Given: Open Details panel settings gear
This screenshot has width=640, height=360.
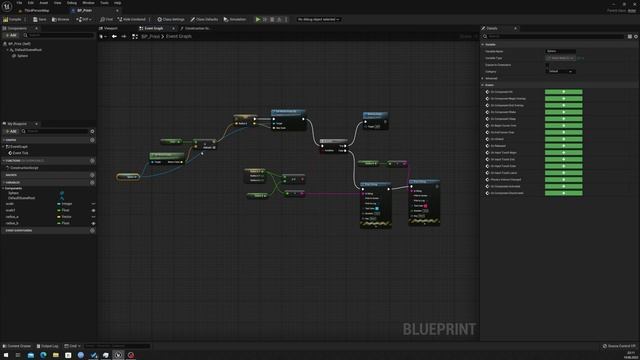Looking at the screenshot, I should 636,36.
